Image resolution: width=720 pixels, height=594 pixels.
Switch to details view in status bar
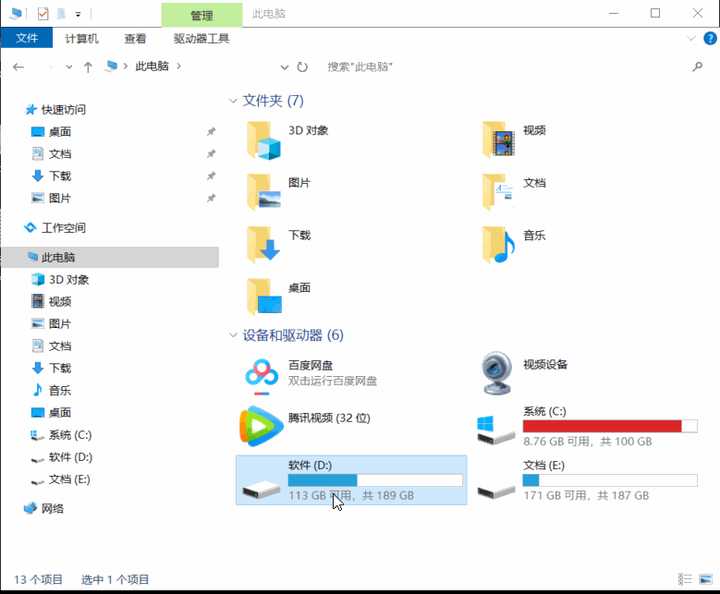click(x=685, y=579)
